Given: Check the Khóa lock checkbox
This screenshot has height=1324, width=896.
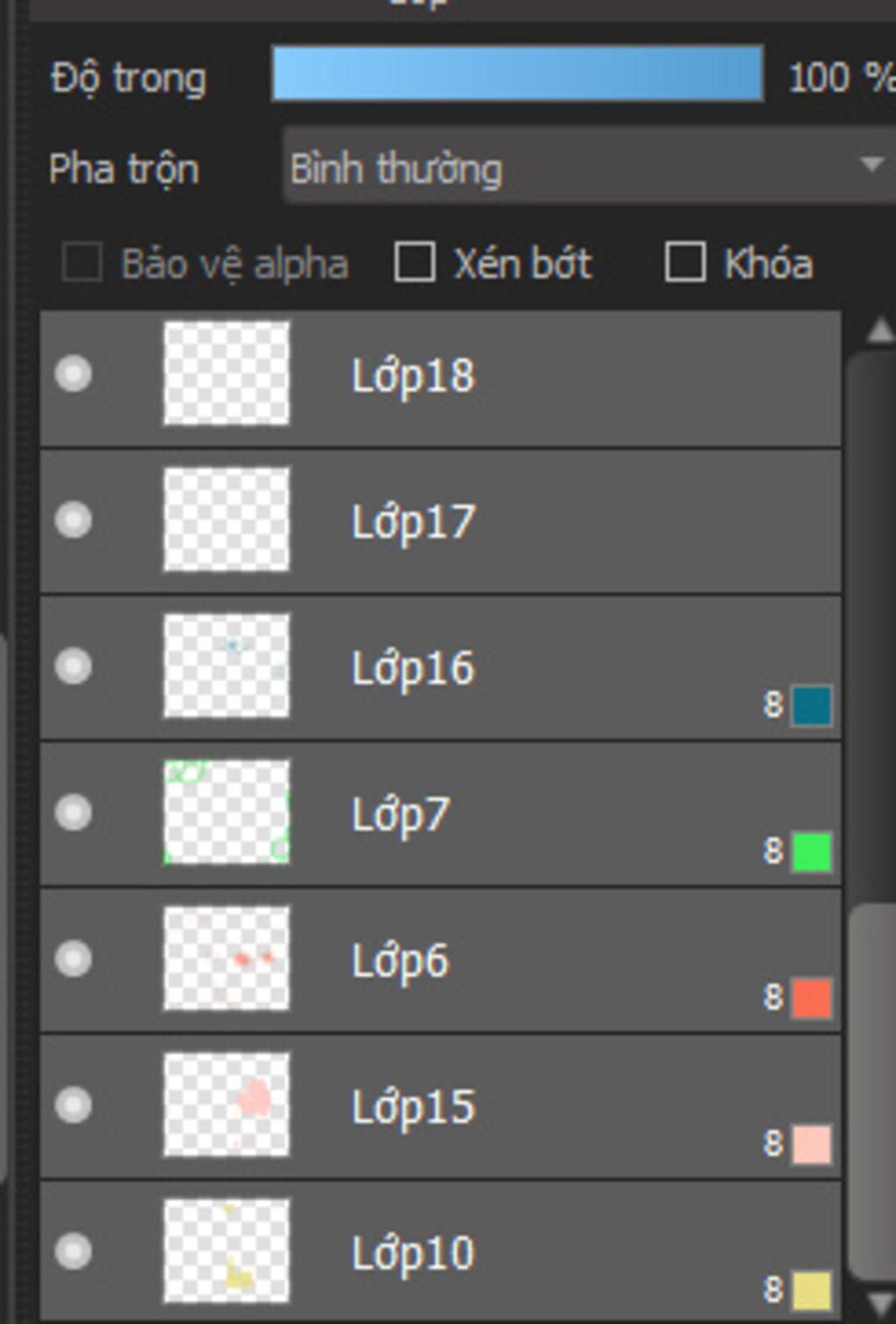Looking at the screenshot, I should pos(685,263).
